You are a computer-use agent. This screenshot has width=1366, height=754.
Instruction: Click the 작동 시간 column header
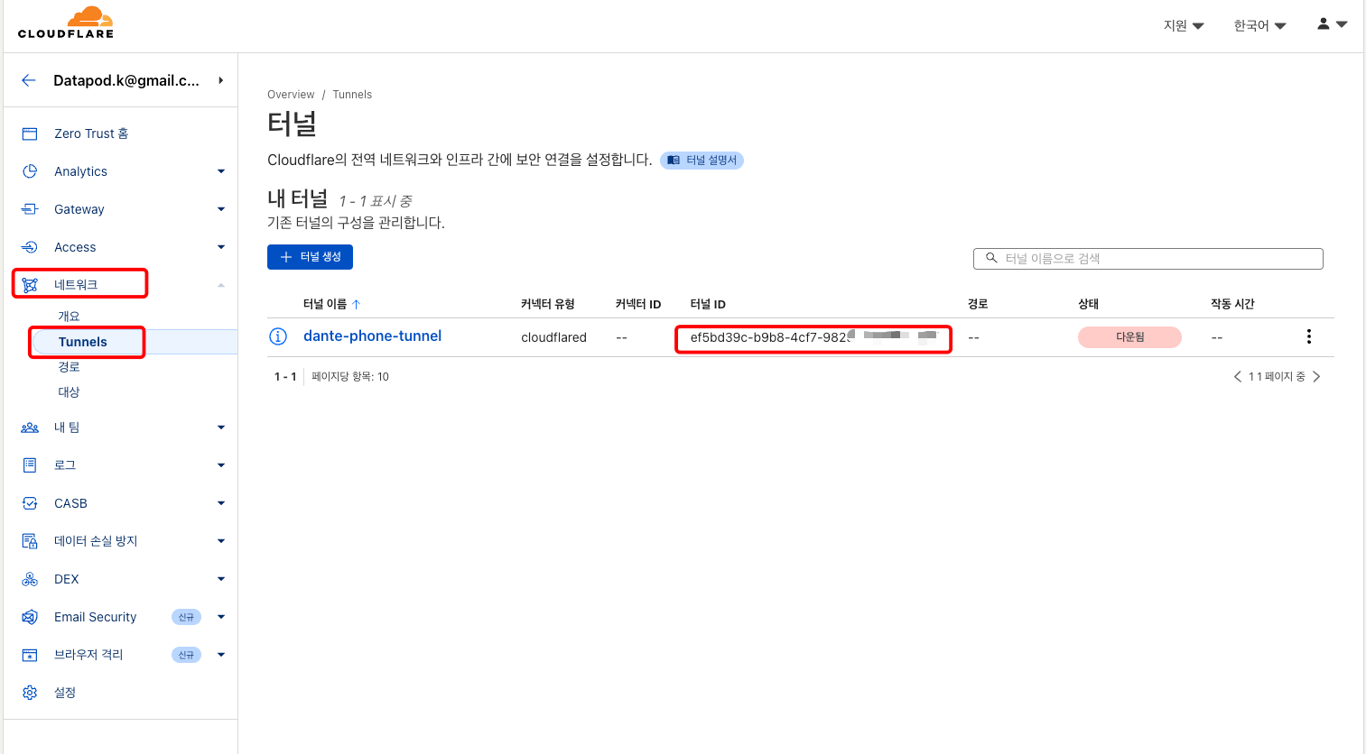coord(1232,304)
